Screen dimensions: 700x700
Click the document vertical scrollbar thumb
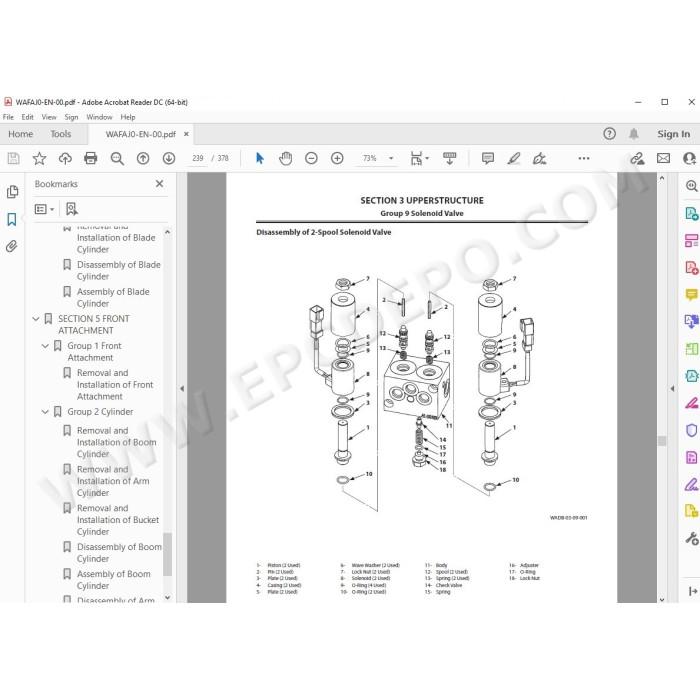coord(662,441)
